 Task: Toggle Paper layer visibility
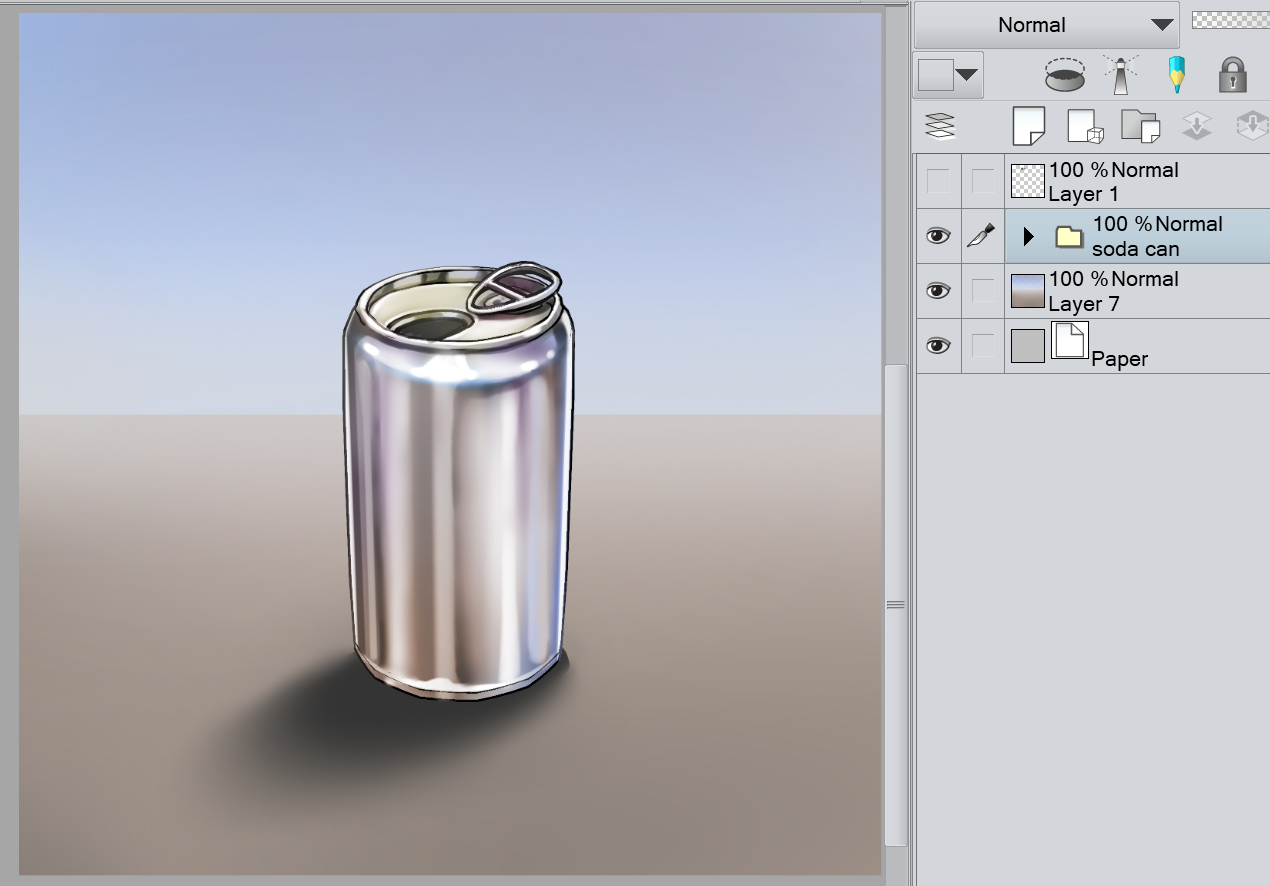tap(938, 346)
